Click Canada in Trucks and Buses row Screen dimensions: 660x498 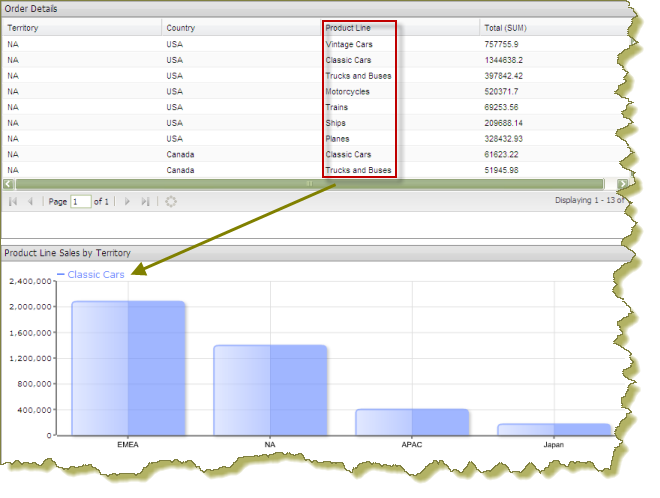click(180, 170)
